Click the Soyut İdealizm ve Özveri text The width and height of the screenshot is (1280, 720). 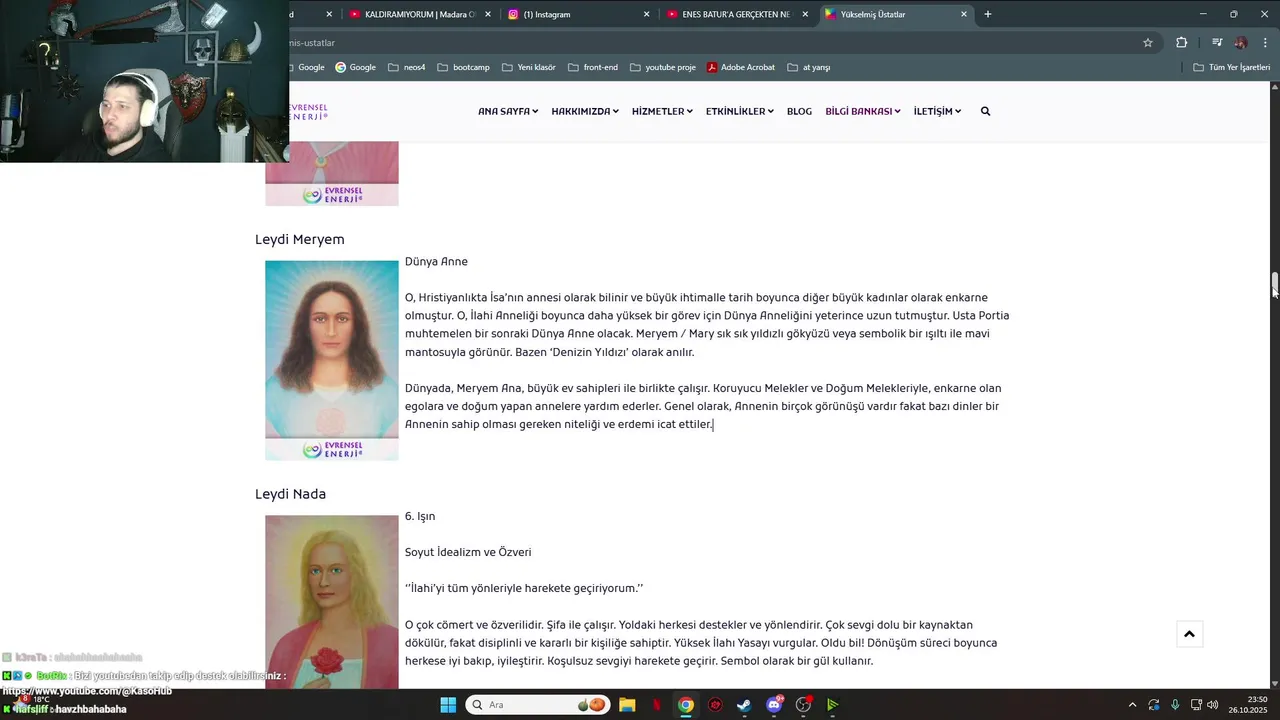coord(468,552)
